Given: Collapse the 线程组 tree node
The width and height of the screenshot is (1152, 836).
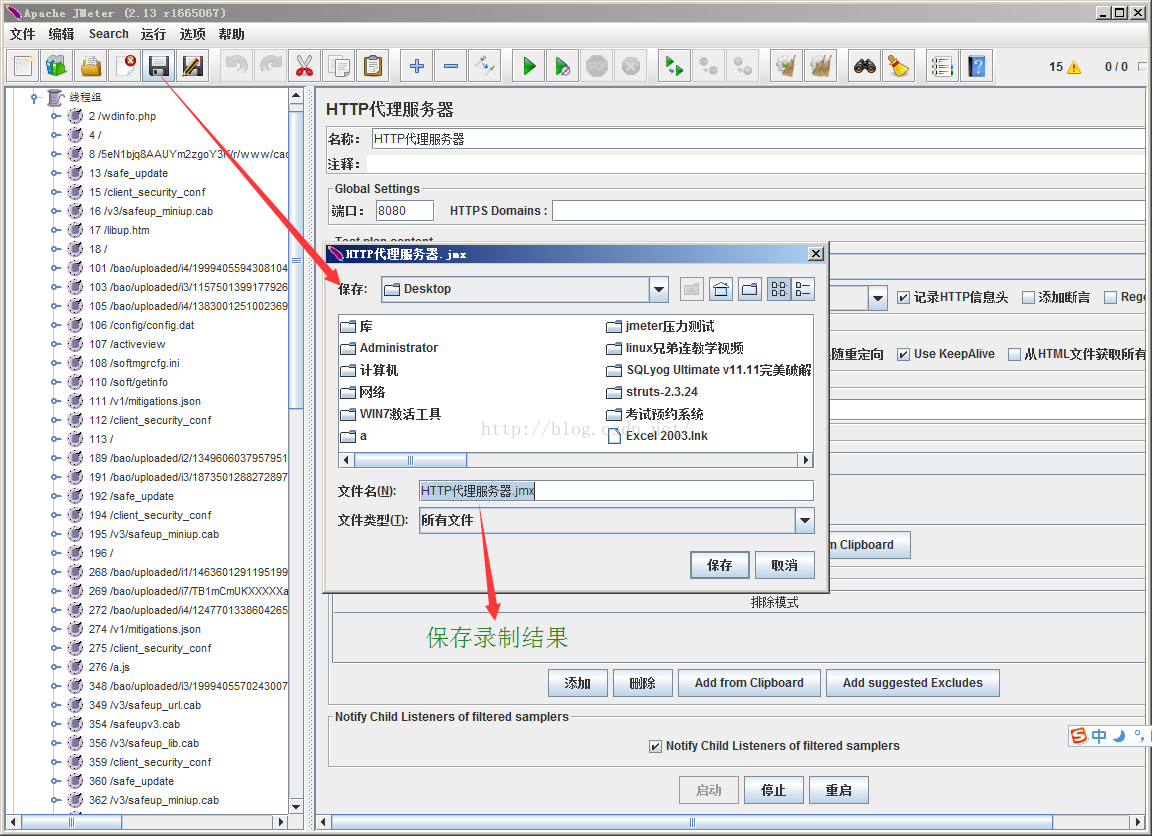Looking at the screenshot, I should click(34, 97).
